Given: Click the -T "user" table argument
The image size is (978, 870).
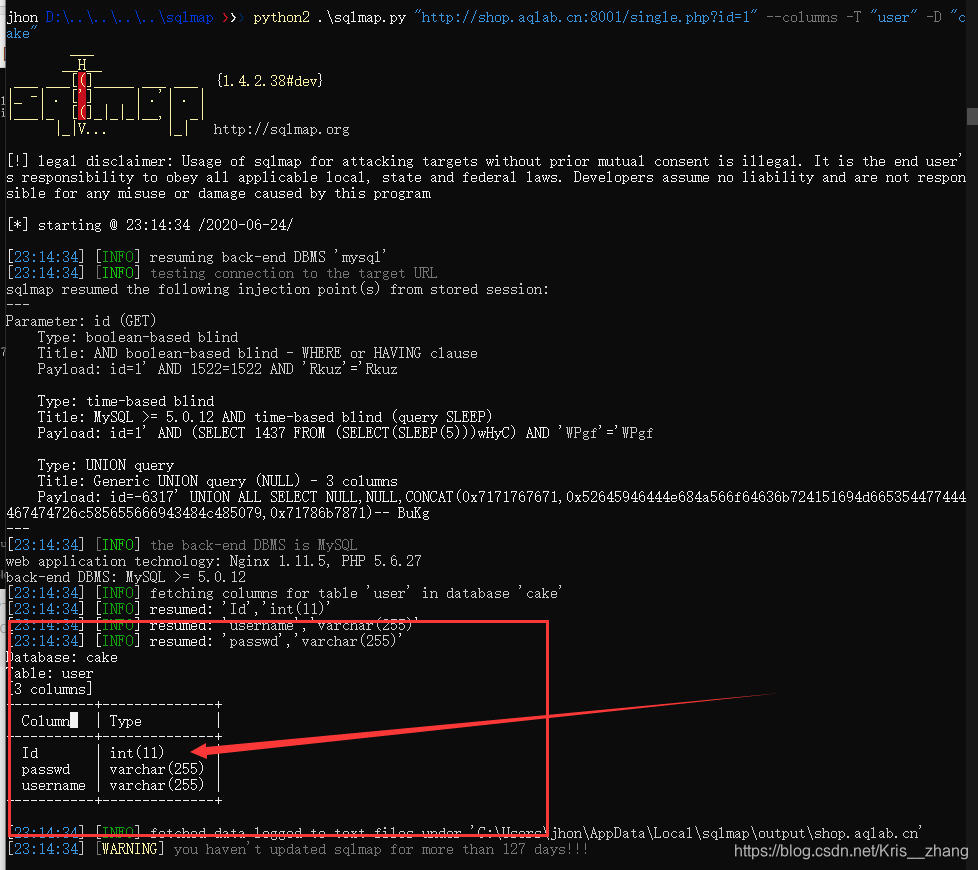Looking at the screenshot, I should tap(881, 17).
